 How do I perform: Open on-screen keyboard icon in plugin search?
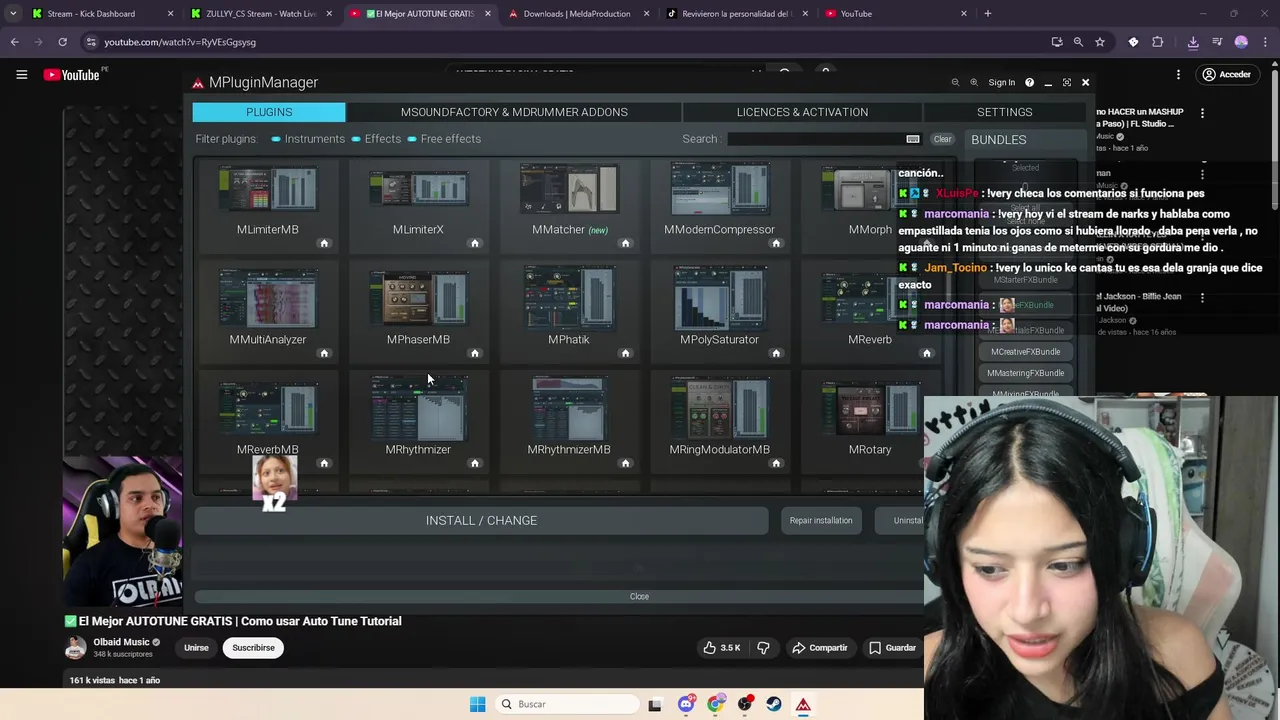click(x=913, y=139)
